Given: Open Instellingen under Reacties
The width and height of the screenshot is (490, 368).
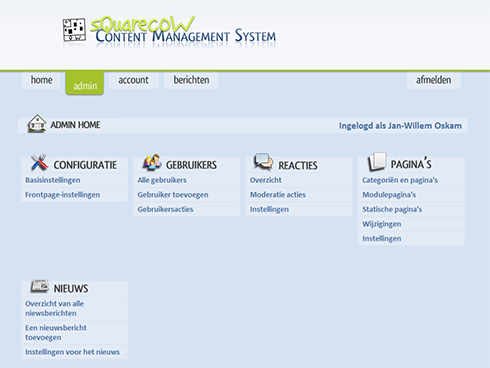Looking at the screenshot, I should [x=269, y=209].
